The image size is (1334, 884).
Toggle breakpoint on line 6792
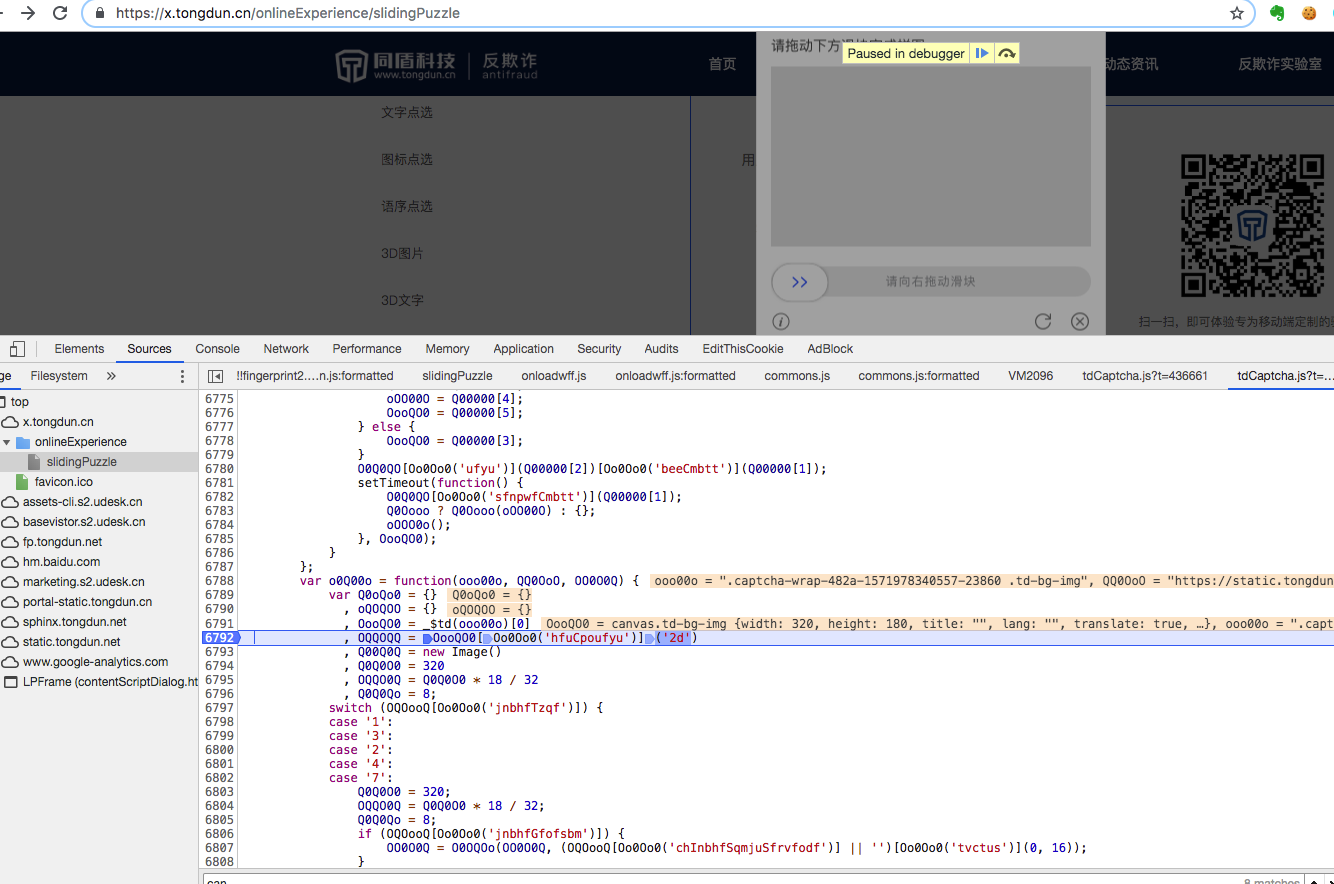(x=218, y=638)
